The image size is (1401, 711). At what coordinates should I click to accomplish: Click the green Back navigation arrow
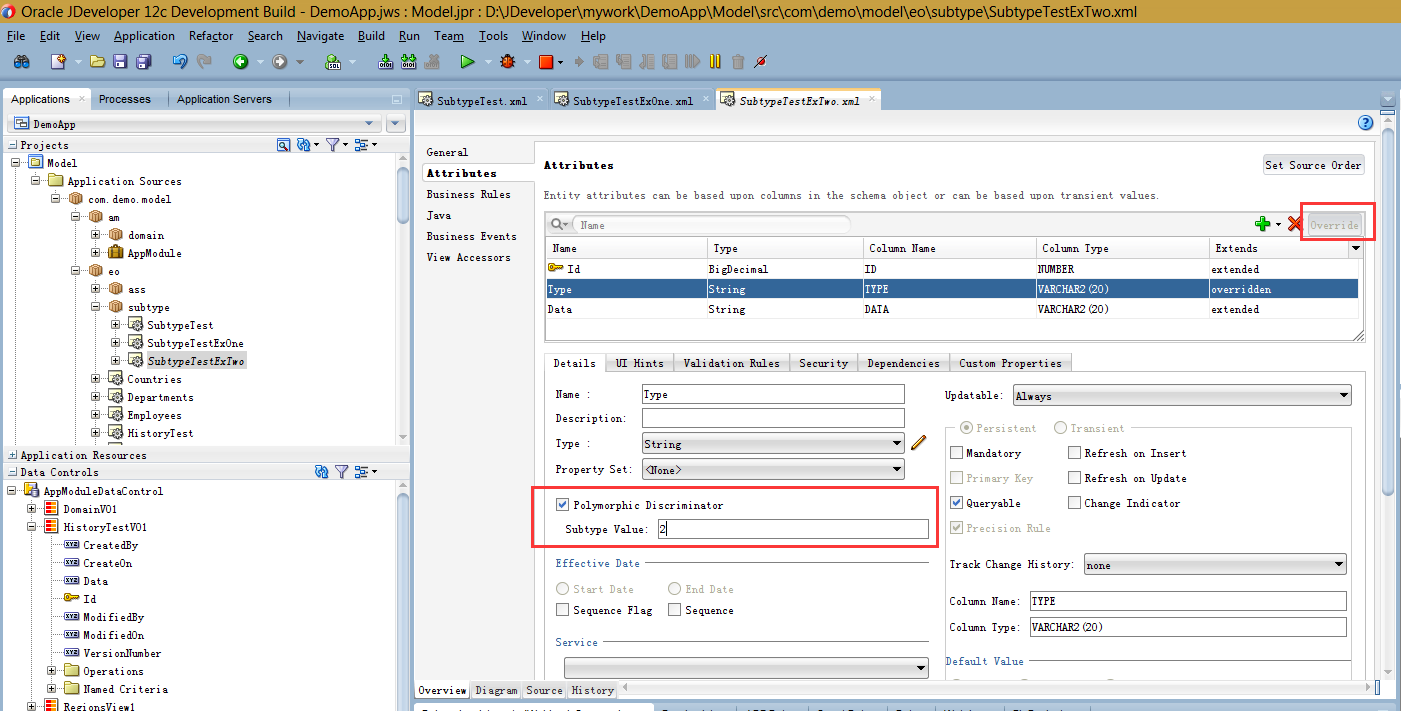(x=240, y=62)
